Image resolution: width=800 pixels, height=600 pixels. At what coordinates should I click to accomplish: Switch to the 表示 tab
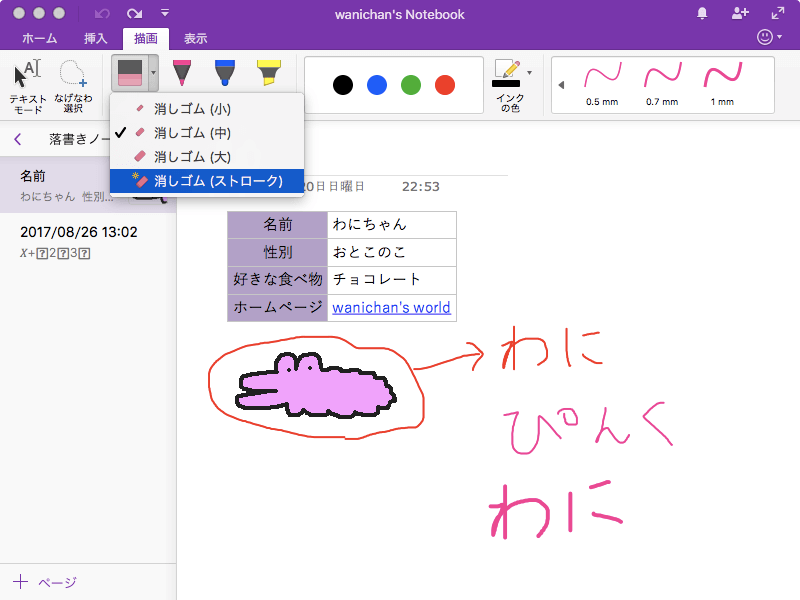coord(195,38)
